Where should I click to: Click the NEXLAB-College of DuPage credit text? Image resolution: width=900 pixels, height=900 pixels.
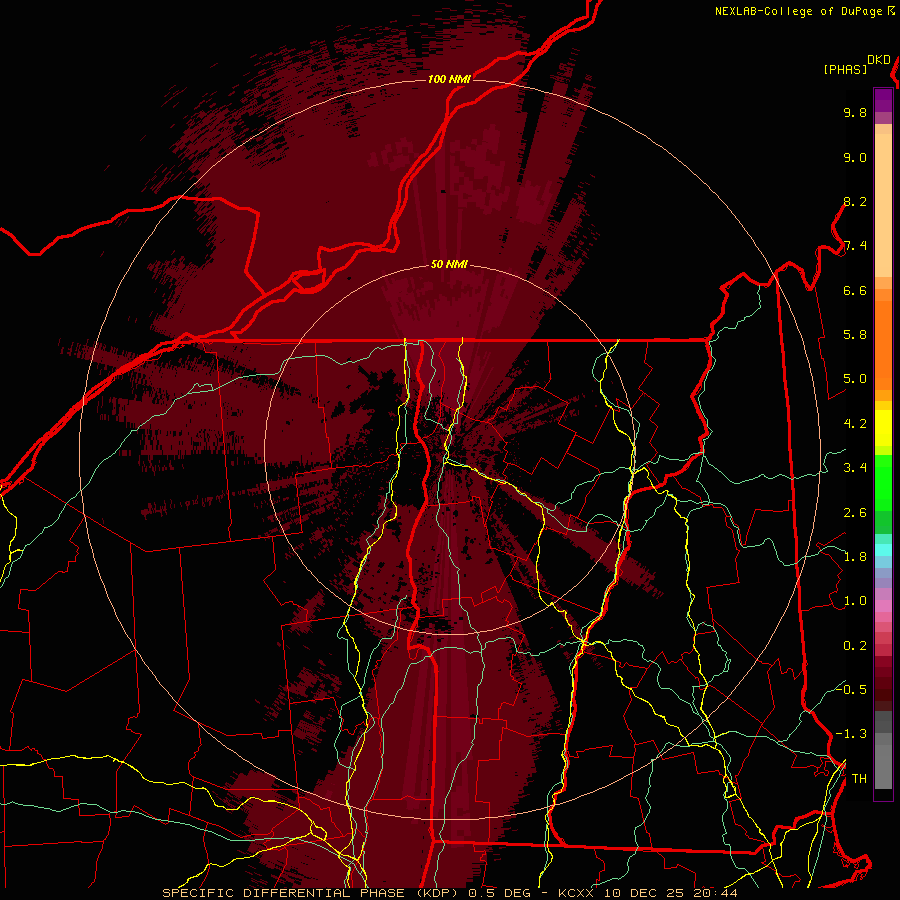point(798,11)
